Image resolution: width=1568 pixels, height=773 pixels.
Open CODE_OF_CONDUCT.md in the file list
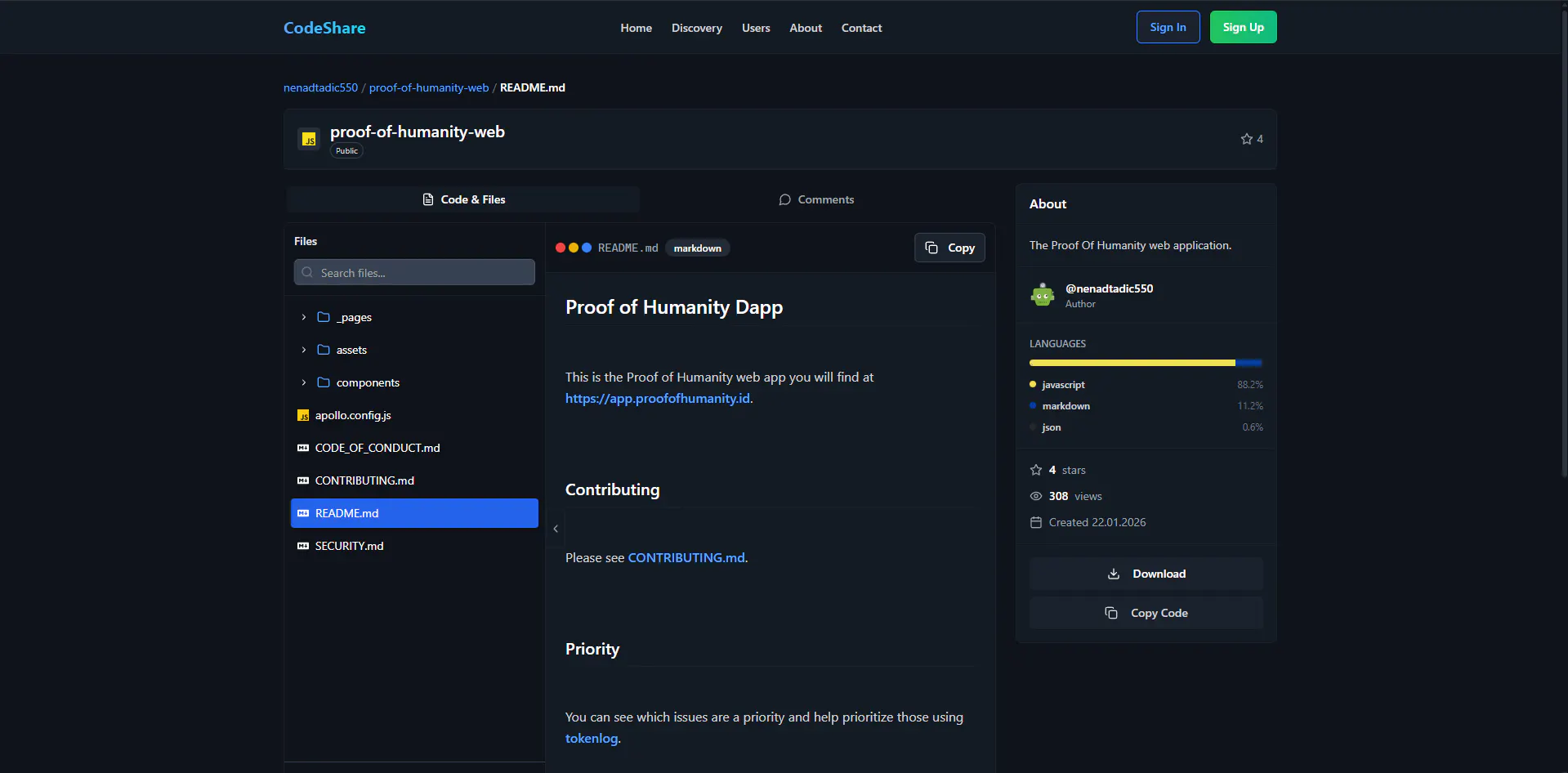(x=414, y=448)
